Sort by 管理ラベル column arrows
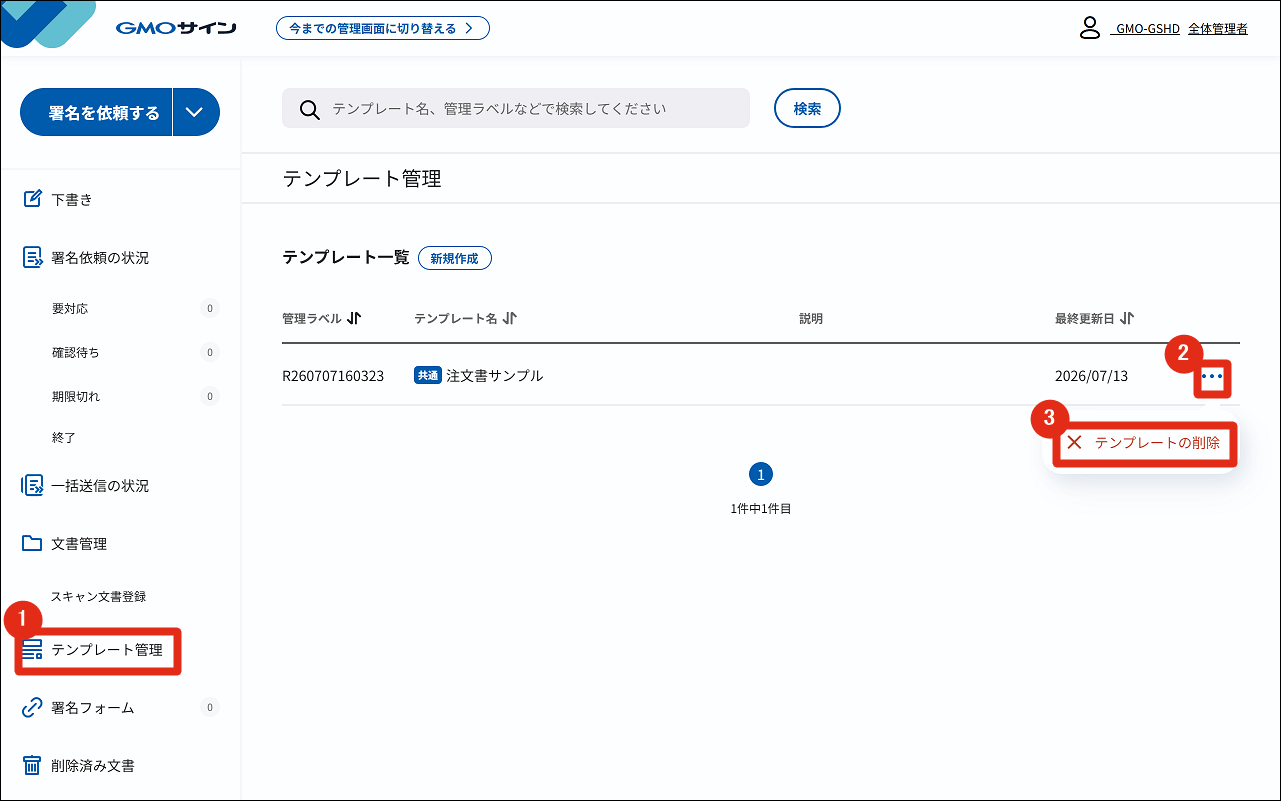The image size is (1281, 801). coord(354,318)
